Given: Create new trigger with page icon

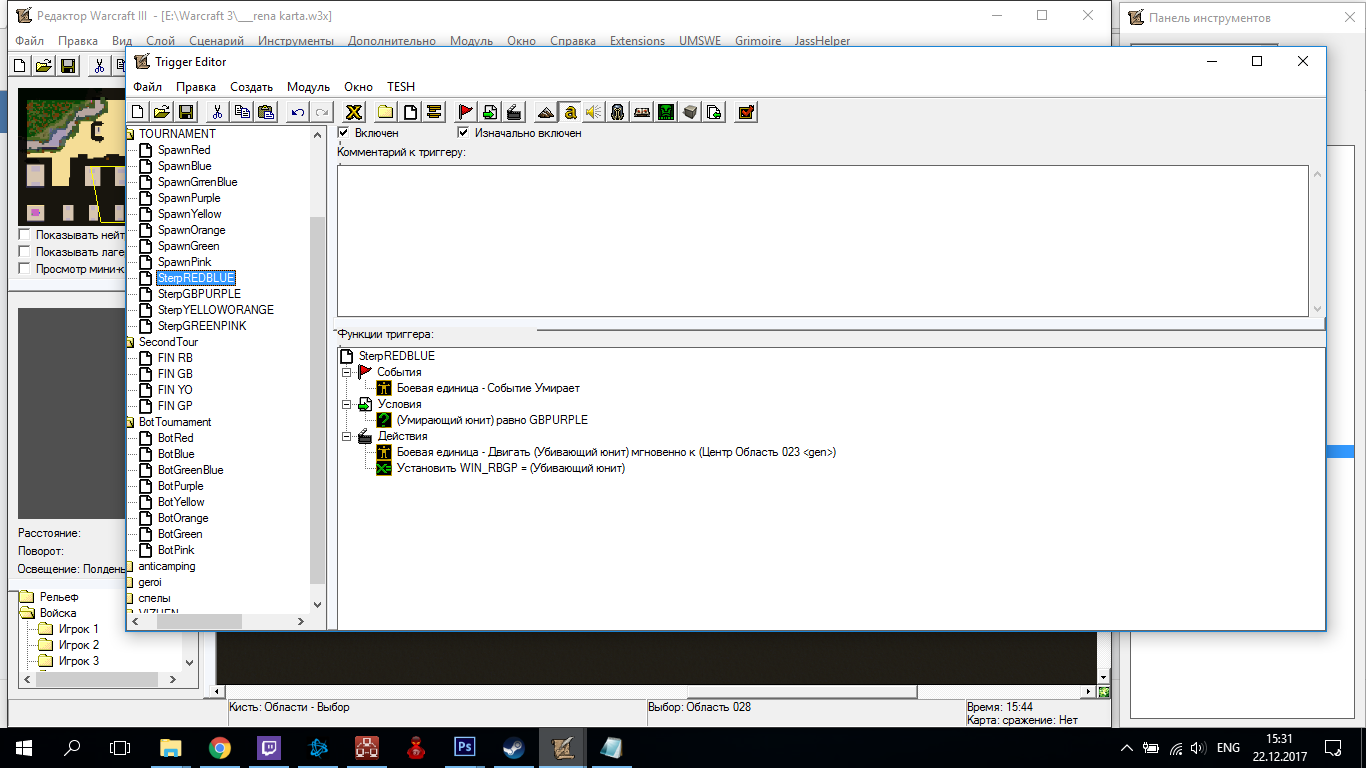Looking at the screenshot, I should [409, 112].
